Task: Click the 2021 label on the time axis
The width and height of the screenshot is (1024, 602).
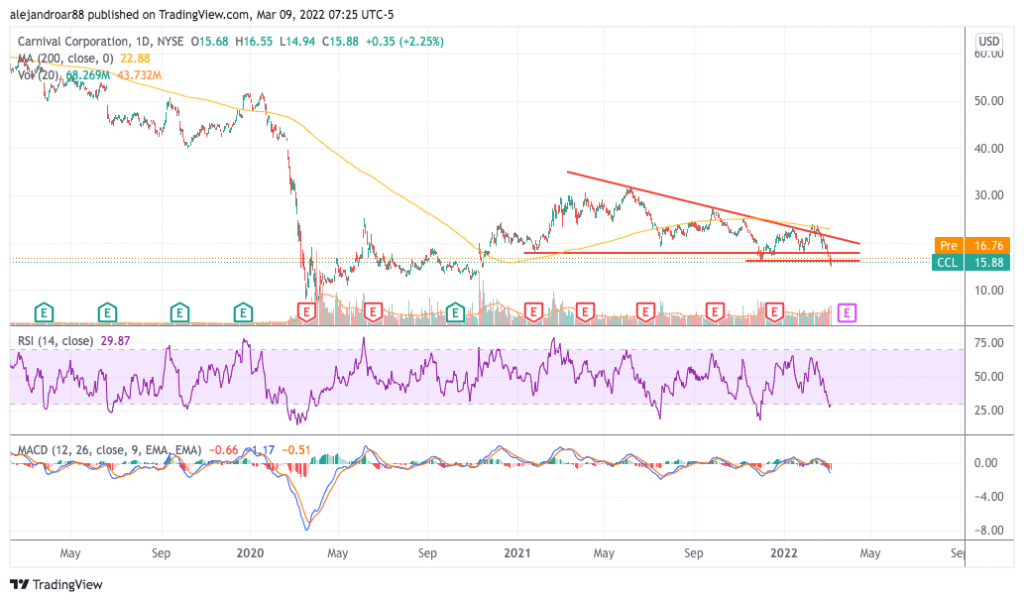Action: click(x=517, y=553)
